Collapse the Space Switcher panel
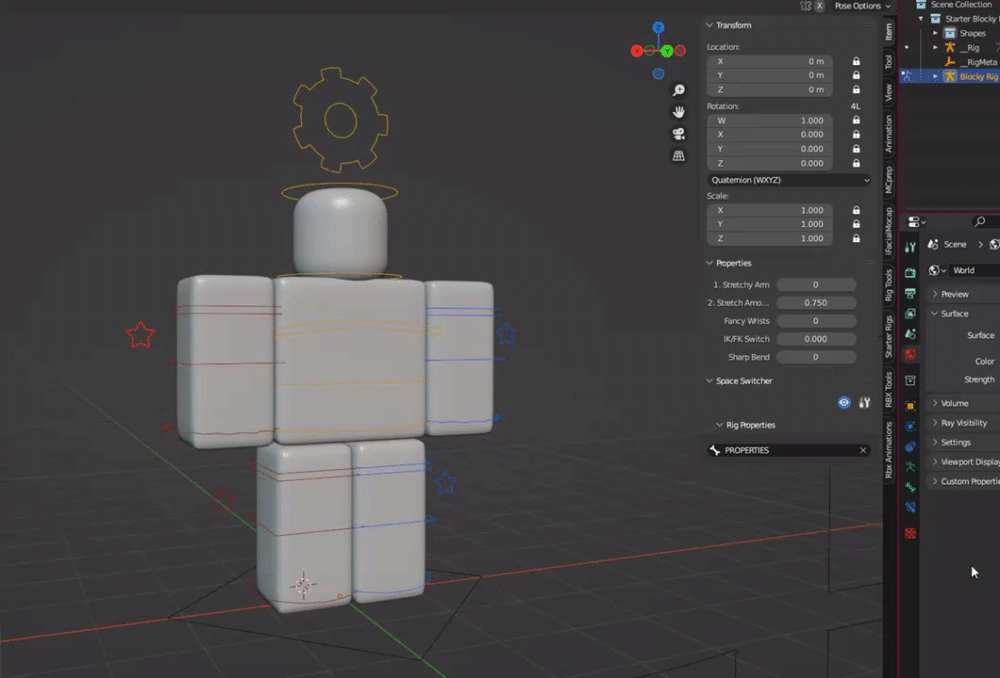This screenshot has height=678, width=1000. coord(709,381)
